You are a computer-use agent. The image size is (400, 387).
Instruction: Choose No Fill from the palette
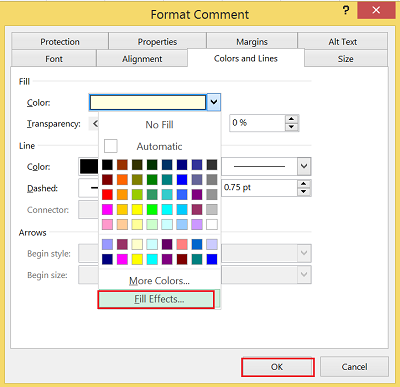pyautogui.click(x=159, y=125)
